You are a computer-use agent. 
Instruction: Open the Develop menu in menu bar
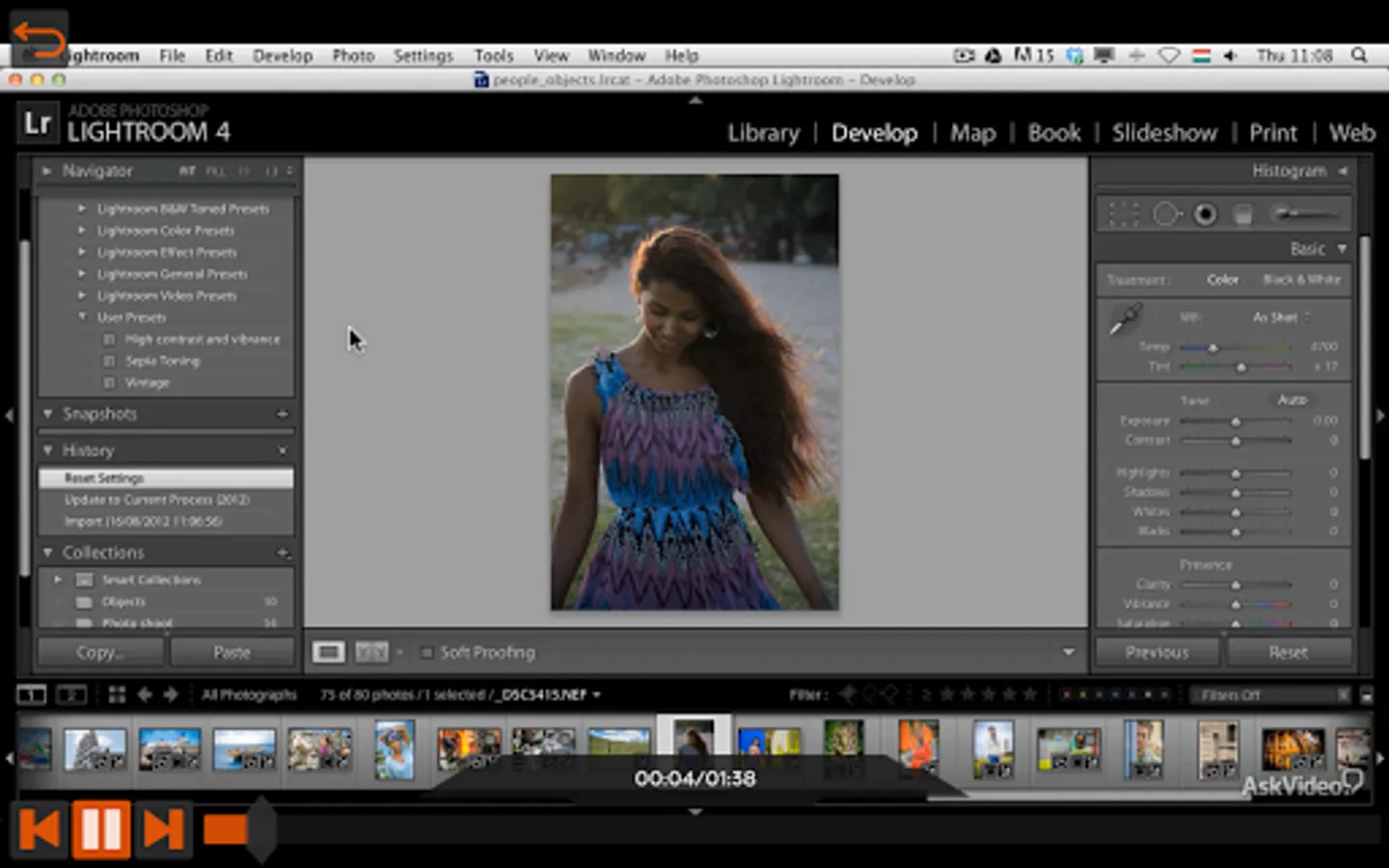click(x=282, y=56)
